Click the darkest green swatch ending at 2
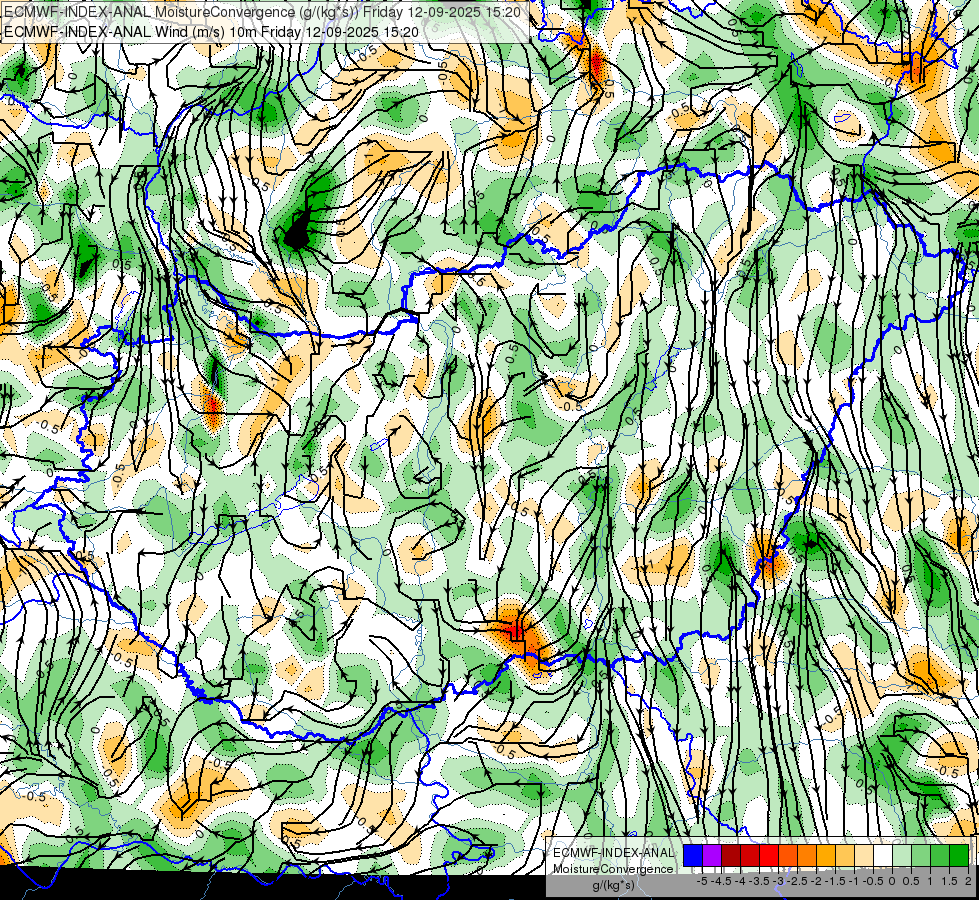The height and width of the screenshot is (900, 979). point(959,856)
